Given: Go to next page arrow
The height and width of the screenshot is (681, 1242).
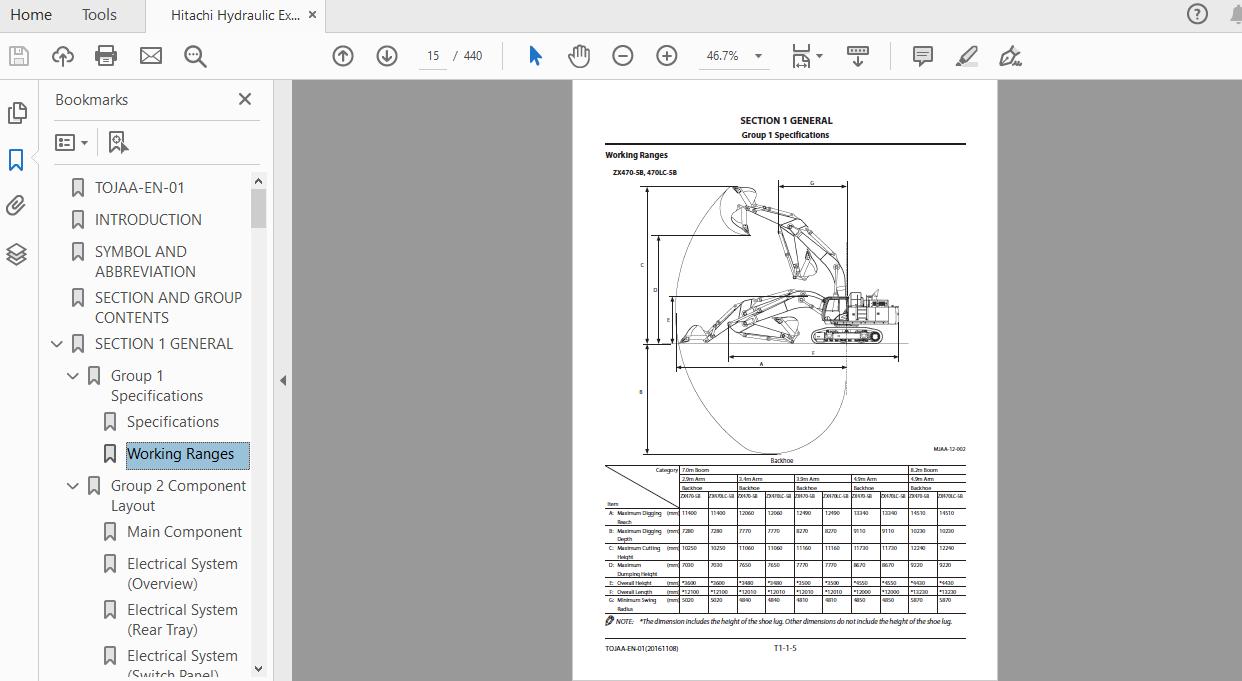Looking at the screenshot, I should coord(387,56).
